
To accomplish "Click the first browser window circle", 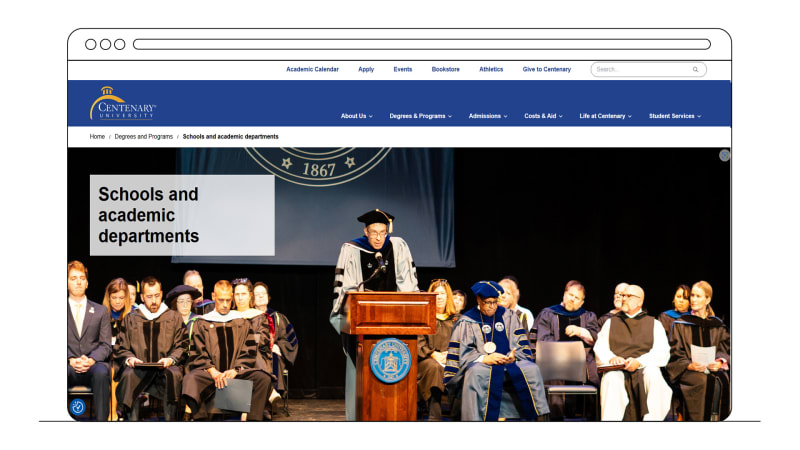I will coord(91,44).
